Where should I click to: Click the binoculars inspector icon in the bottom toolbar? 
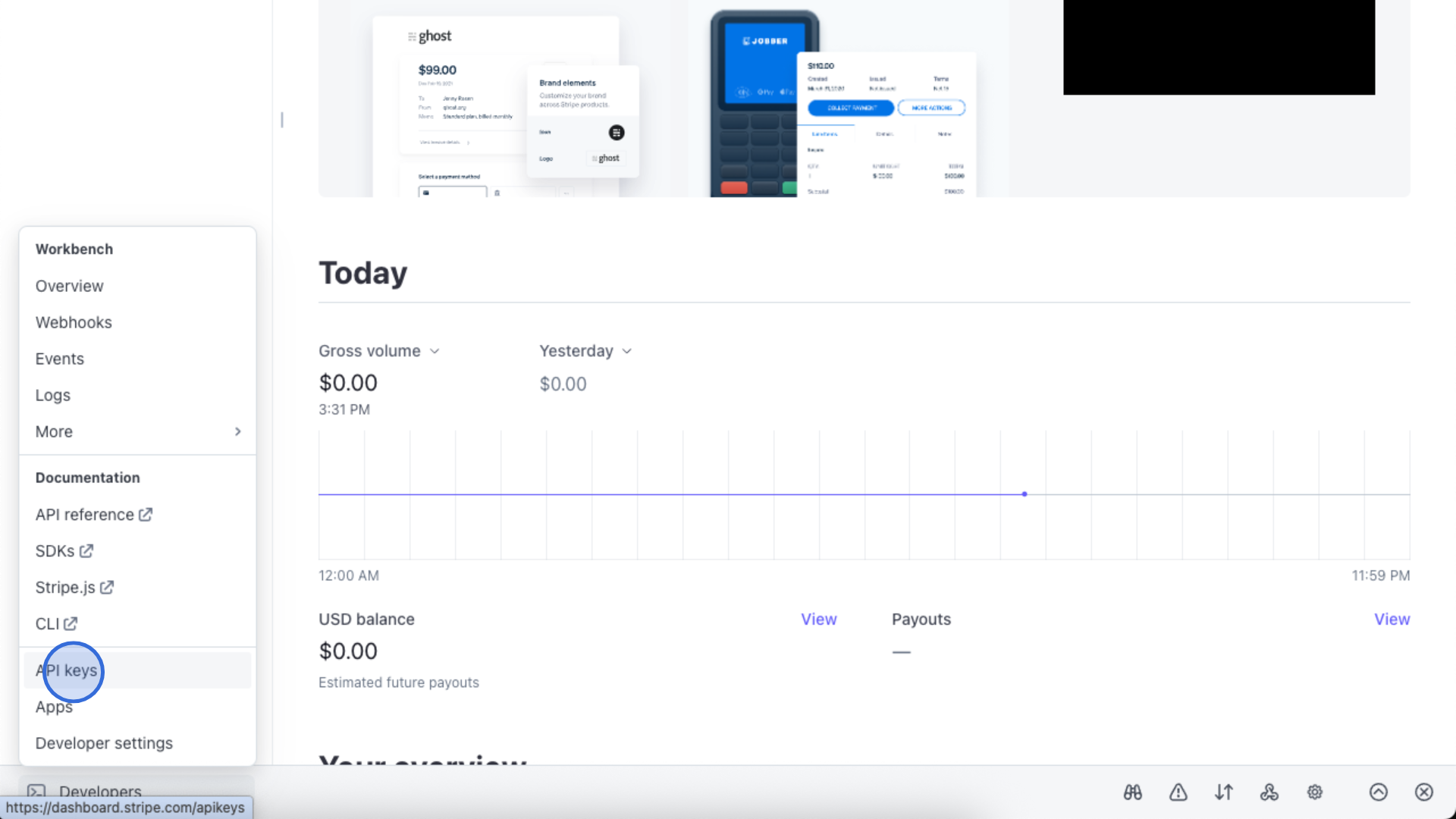(1133, 792)
